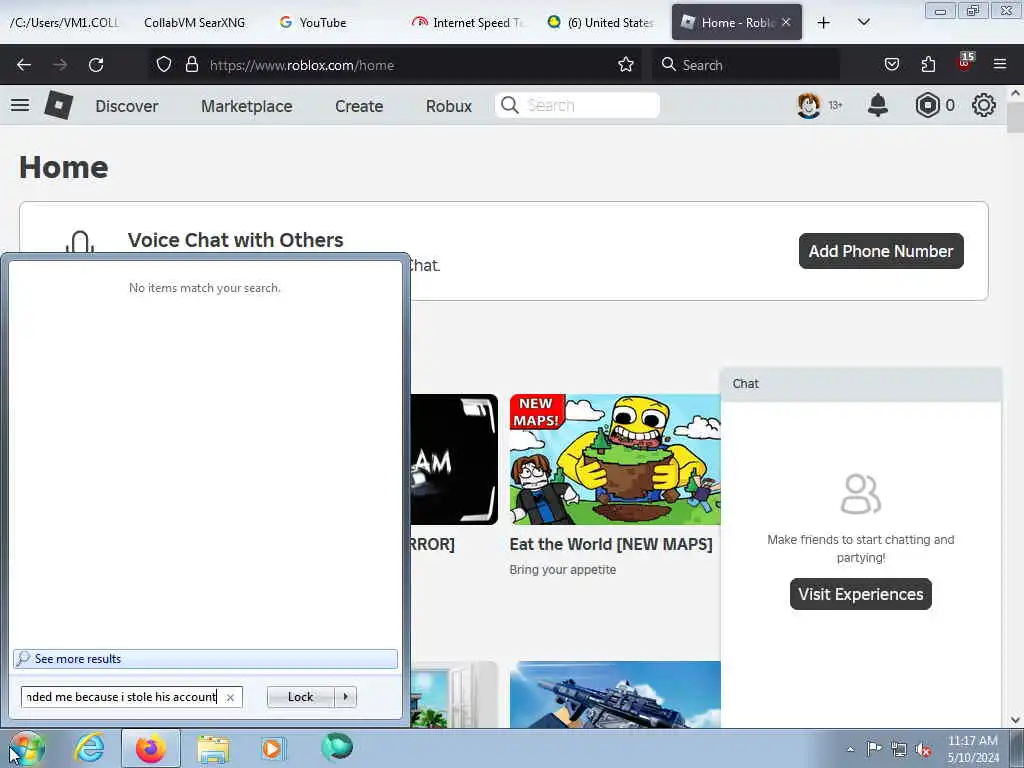
Task: Open the rifle shooter game thumbnail
Action: tap(615, 694)
